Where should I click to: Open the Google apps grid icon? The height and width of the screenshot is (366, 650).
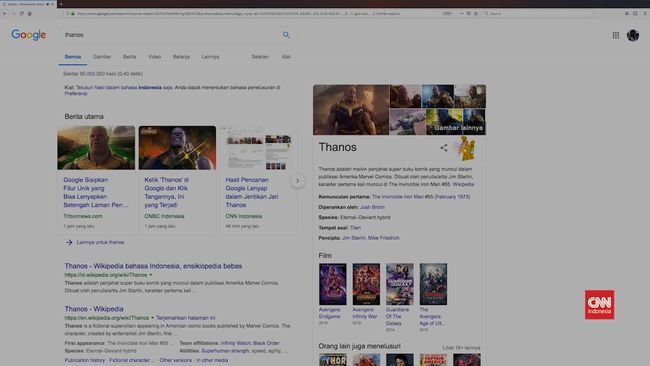(616, 35)
